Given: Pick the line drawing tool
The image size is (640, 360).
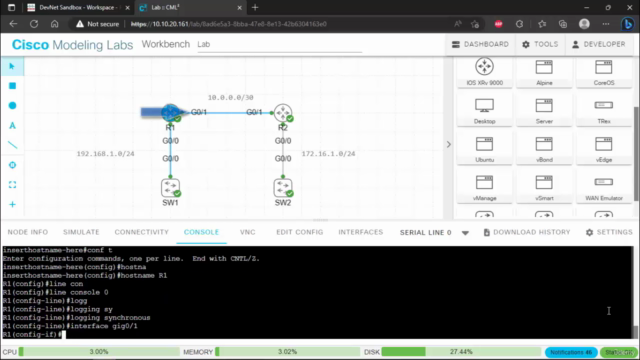Looking at the screenshot, I should pos(12,145).
